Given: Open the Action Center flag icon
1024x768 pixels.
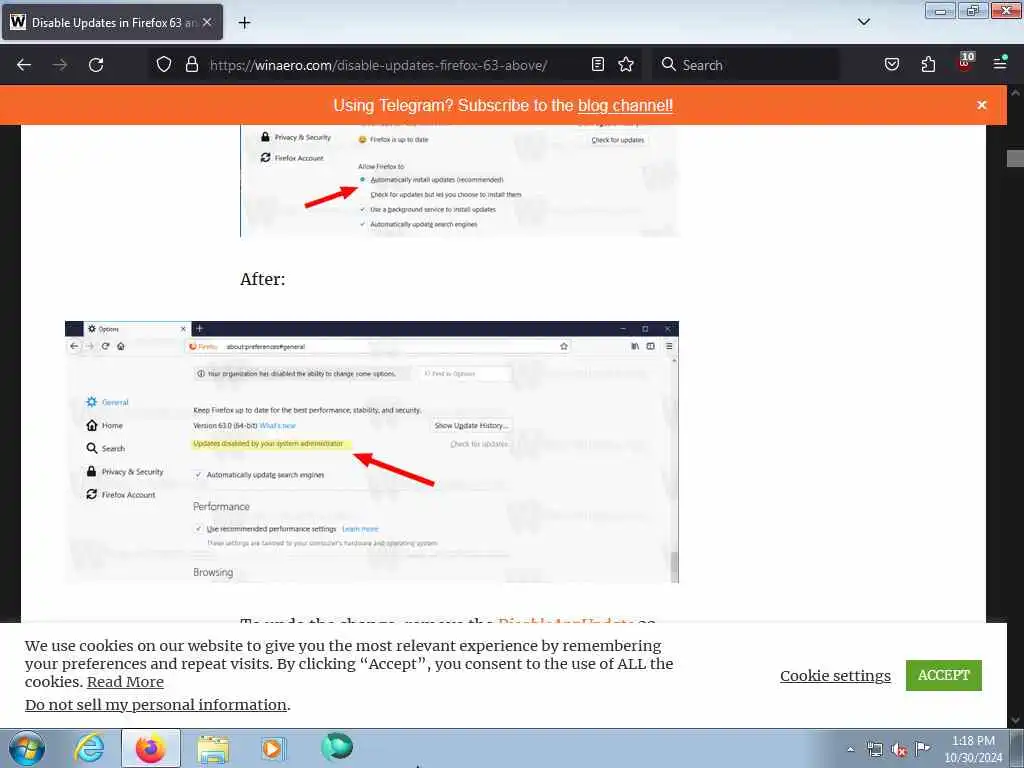Looking at the screenshot, I should tap(923, 748).
